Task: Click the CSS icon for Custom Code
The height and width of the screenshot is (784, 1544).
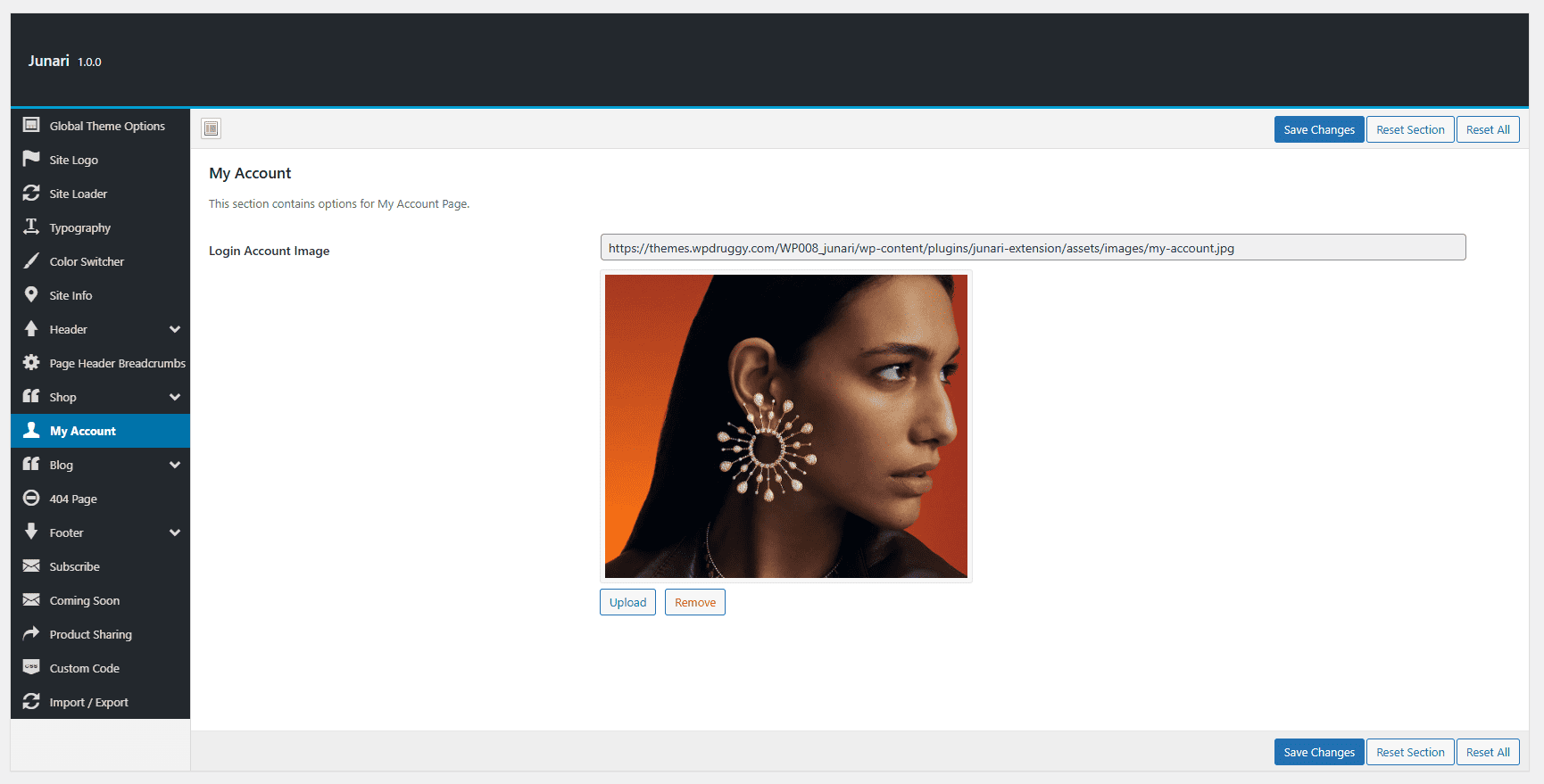Action: point(31,667)
